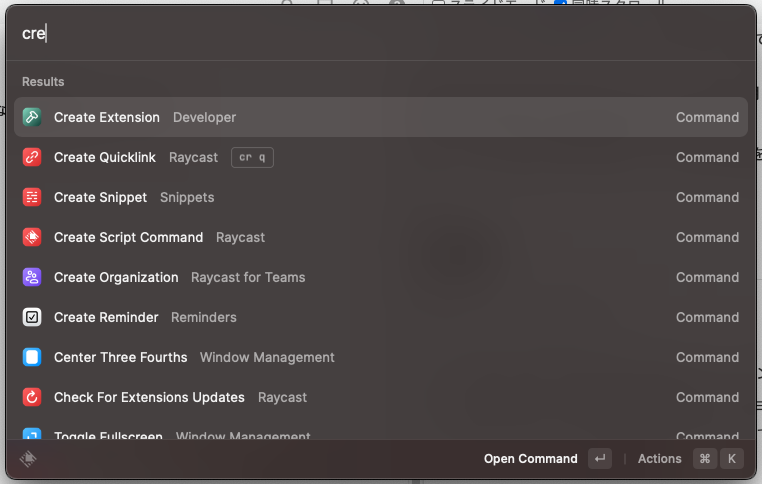Image resolution: width=762 pixels, height=484 pixels.
Task: Click the K key badge in action bar
Action: pos(732,458)
